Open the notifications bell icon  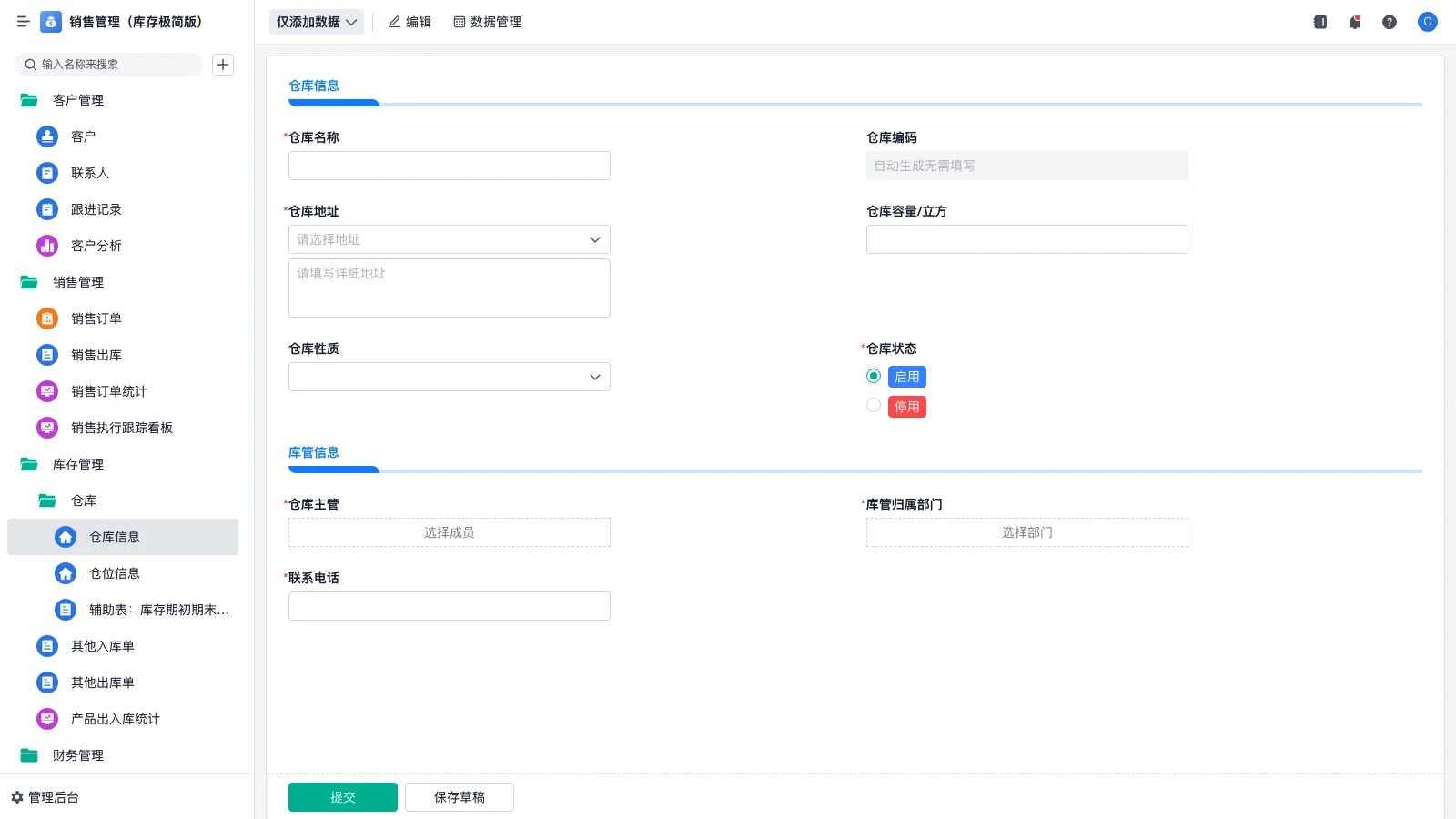pyautogui.click(x=1354, y=22)
